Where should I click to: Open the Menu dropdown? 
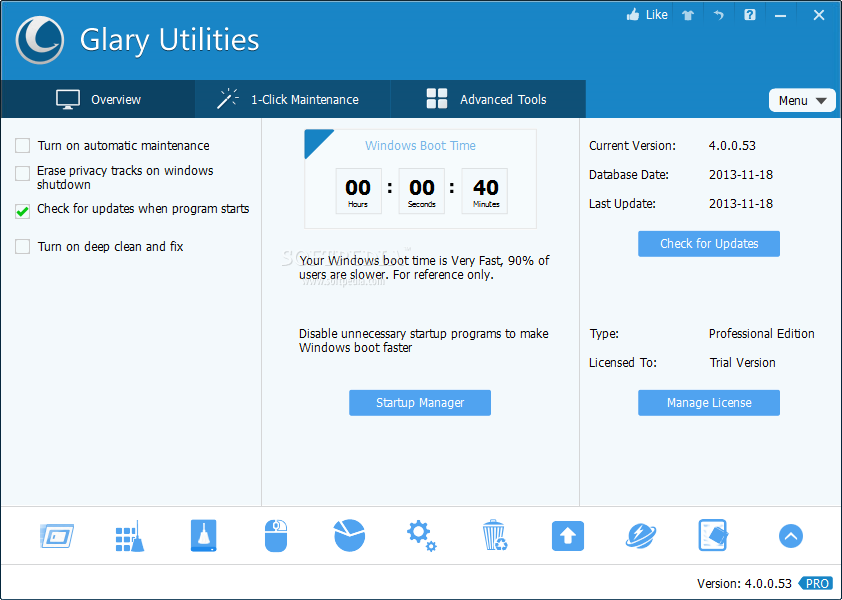click(802, 100)
